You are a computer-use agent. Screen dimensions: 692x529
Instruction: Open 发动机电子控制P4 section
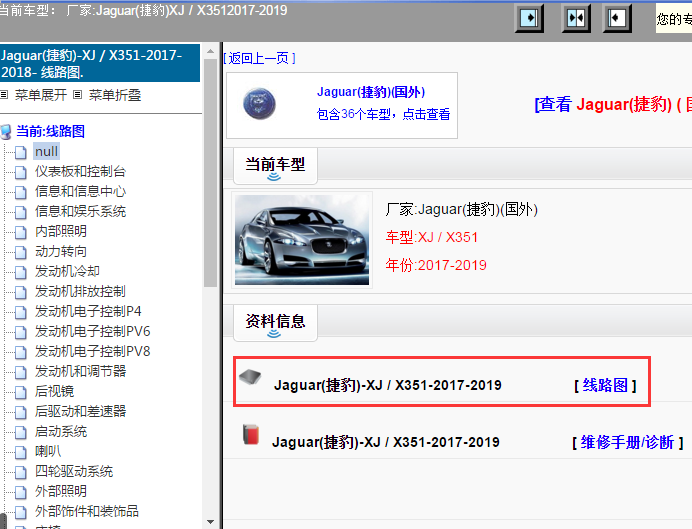point(88,311)
